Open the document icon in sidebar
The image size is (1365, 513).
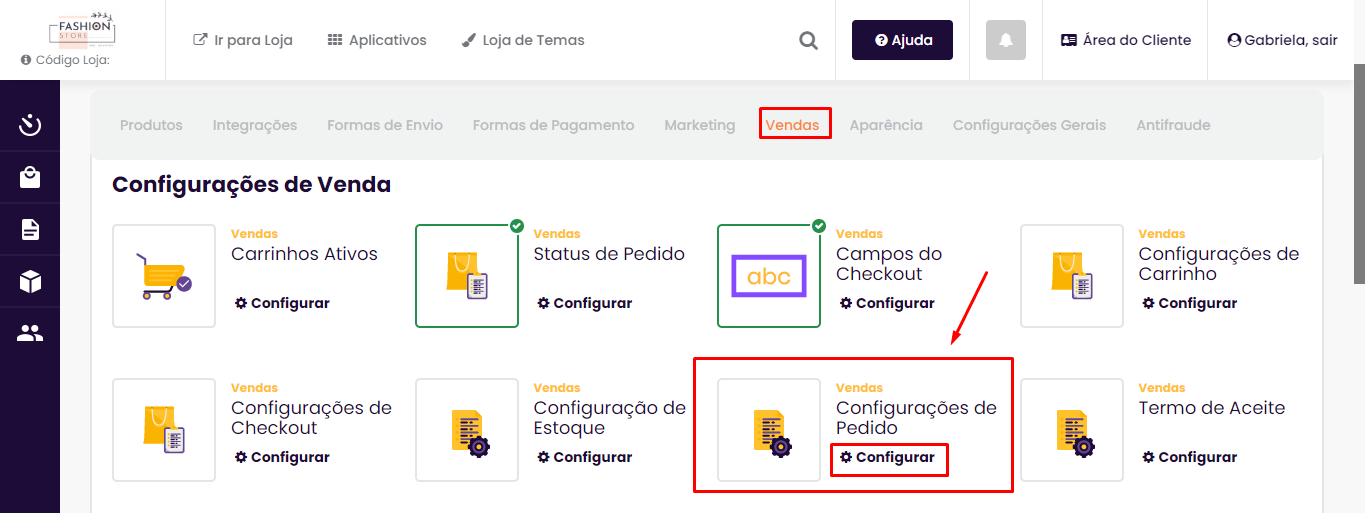point(30,230)
